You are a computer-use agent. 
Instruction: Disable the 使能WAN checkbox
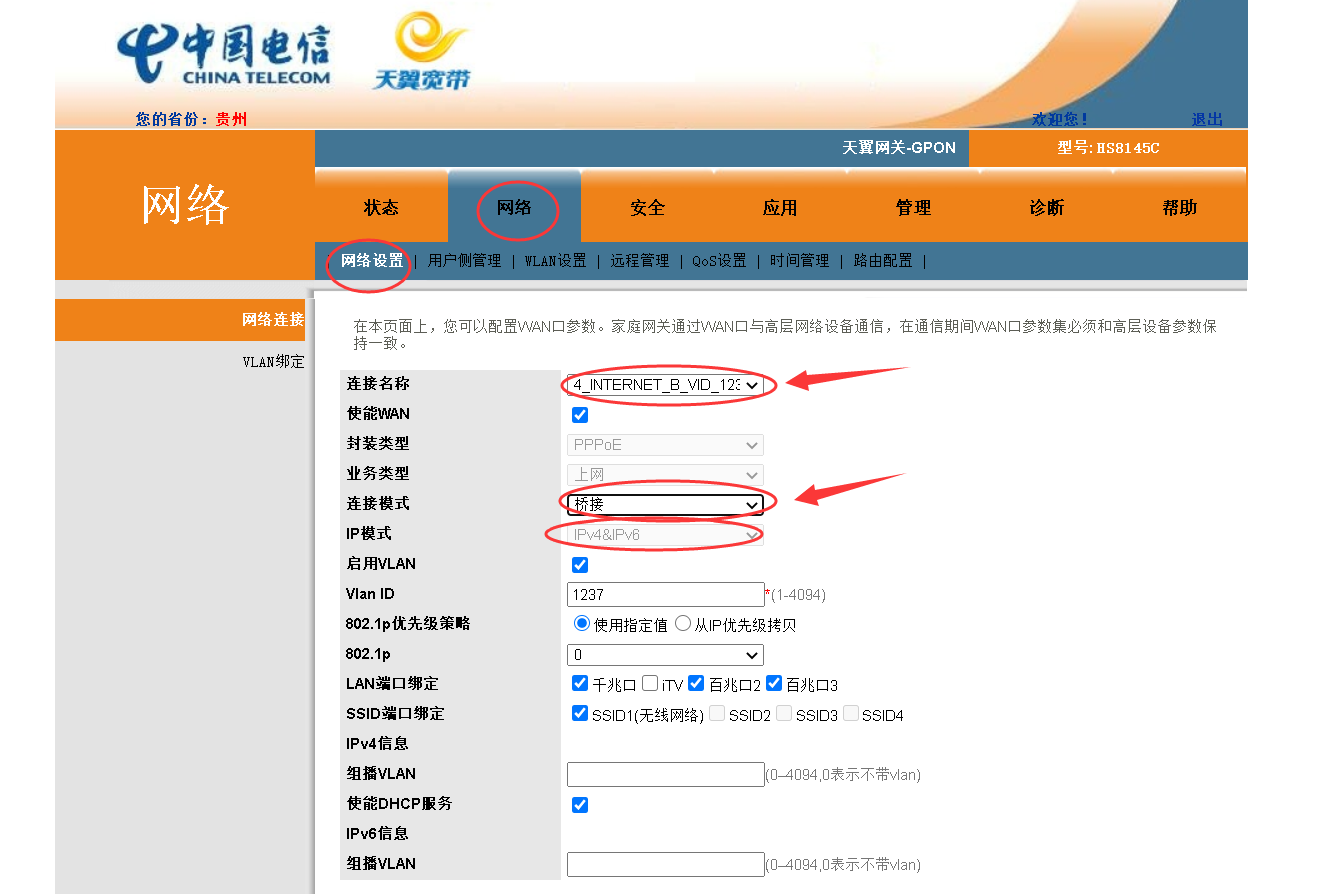tap(579, 413)
